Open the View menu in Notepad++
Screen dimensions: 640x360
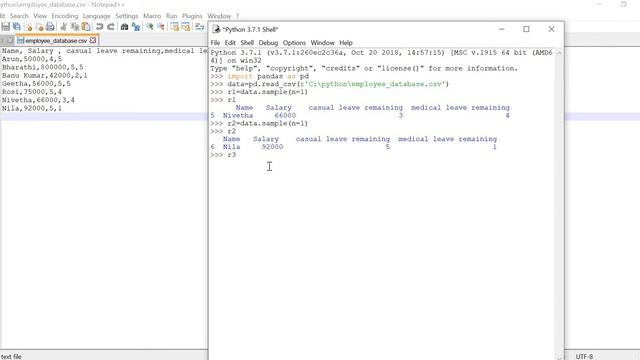40,16
